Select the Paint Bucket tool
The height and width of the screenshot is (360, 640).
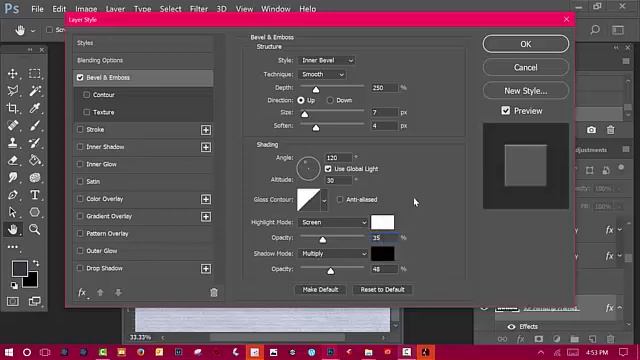tap(35, 160)
